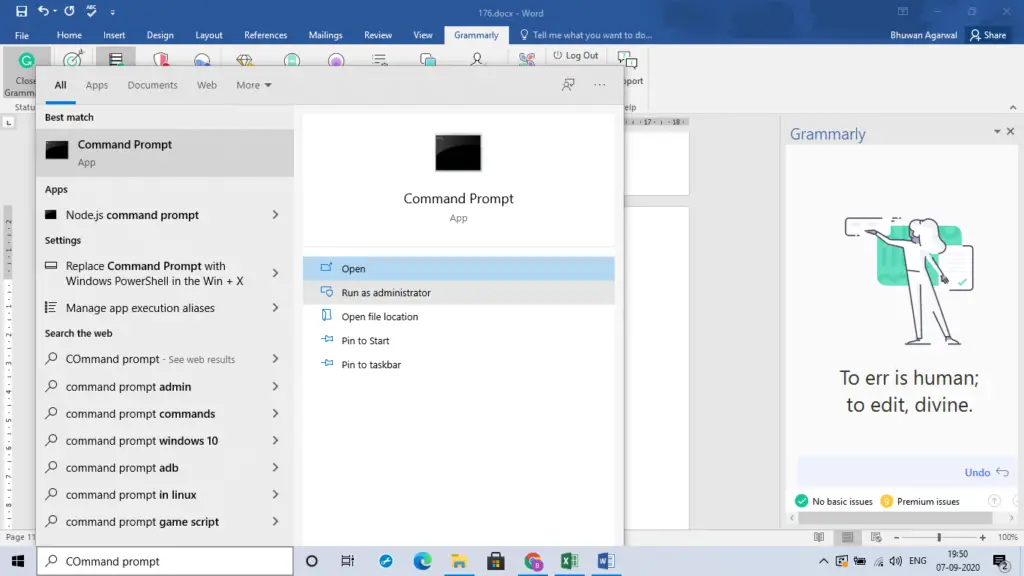The image size is (1024, 576).
Task: Open the References ribbon tab
Action: (x=265, y=35)
